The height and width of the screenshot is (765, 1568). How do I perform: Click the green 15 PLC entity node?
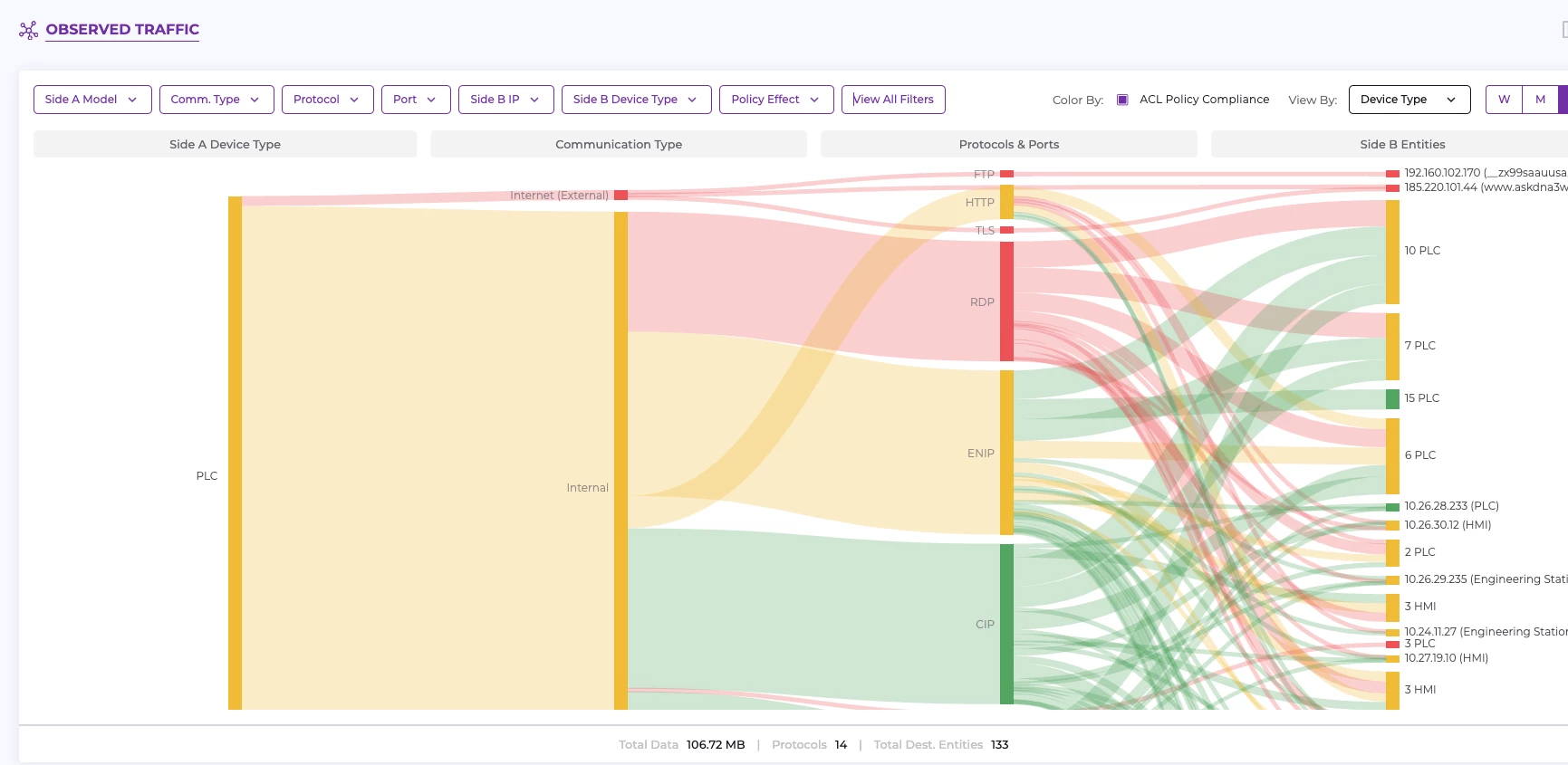pyautogui.click(x=1392, y=398)
